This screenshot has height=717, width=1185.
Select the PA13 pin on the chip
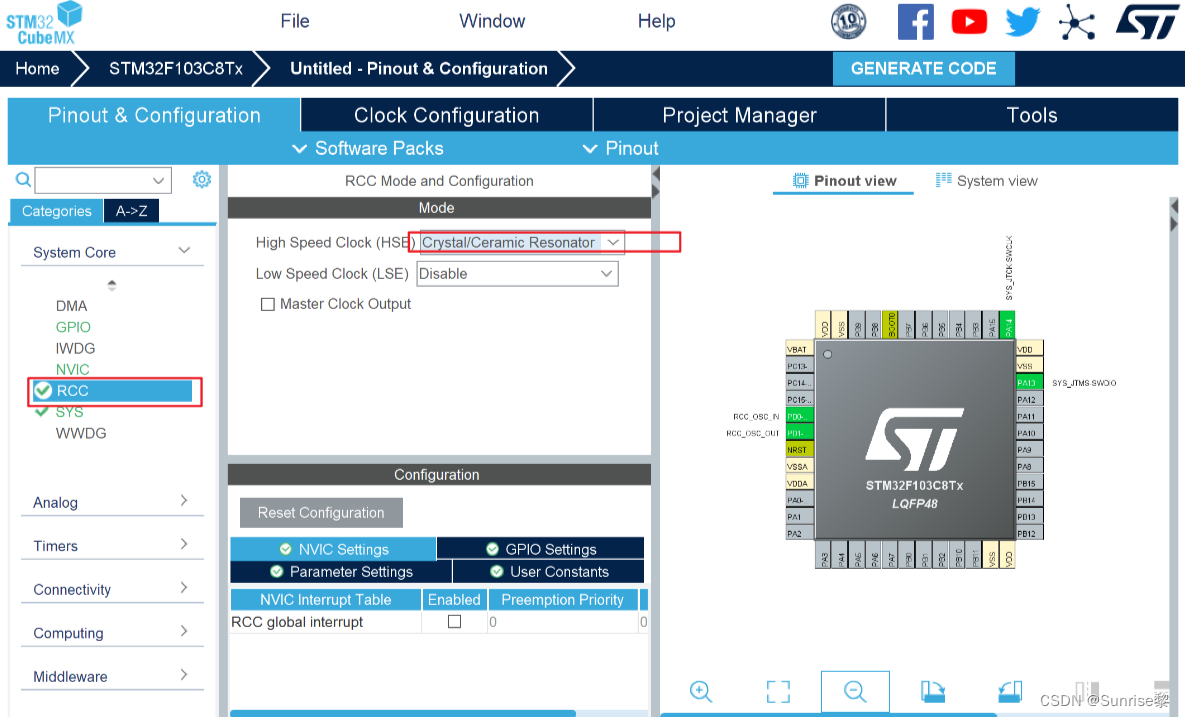(x=1029, y=382)
